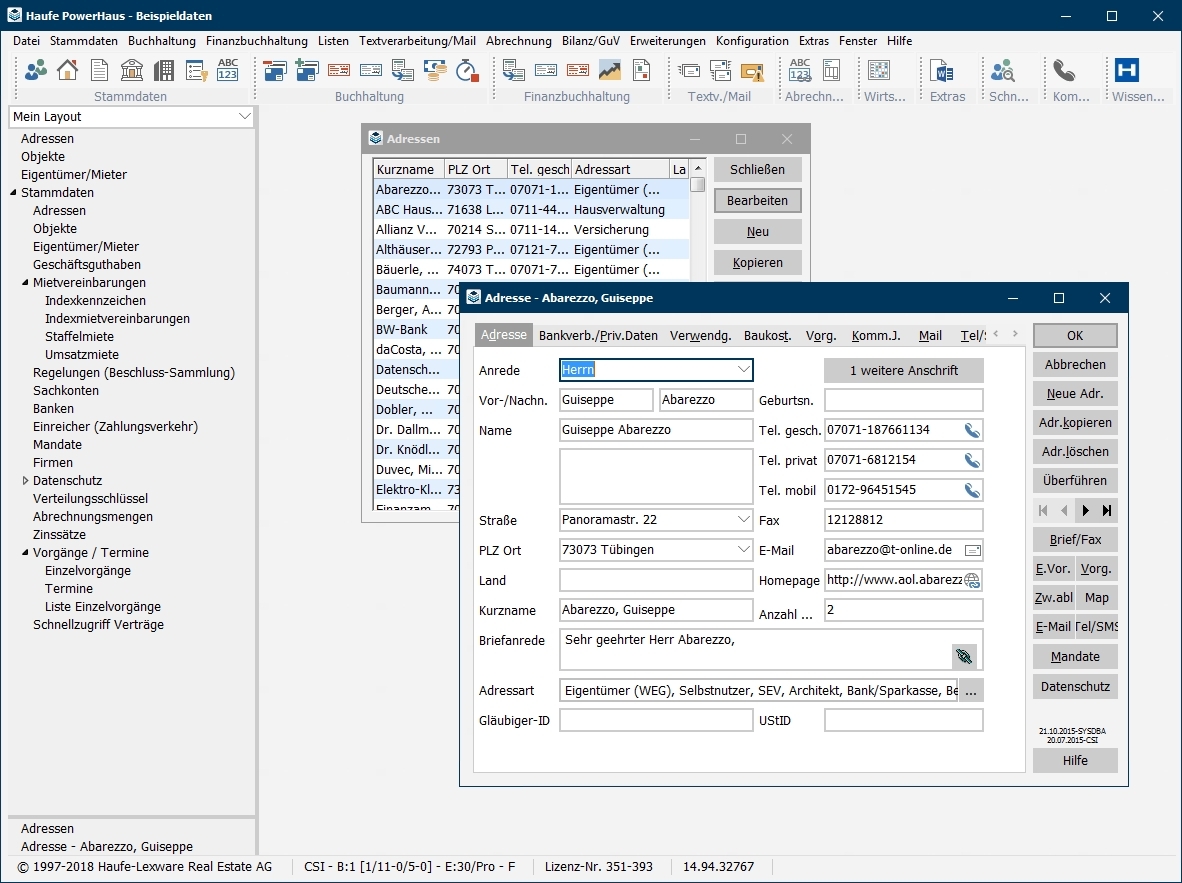
Task: Open homepage via globe icon
Action: (x=971, y=581)
